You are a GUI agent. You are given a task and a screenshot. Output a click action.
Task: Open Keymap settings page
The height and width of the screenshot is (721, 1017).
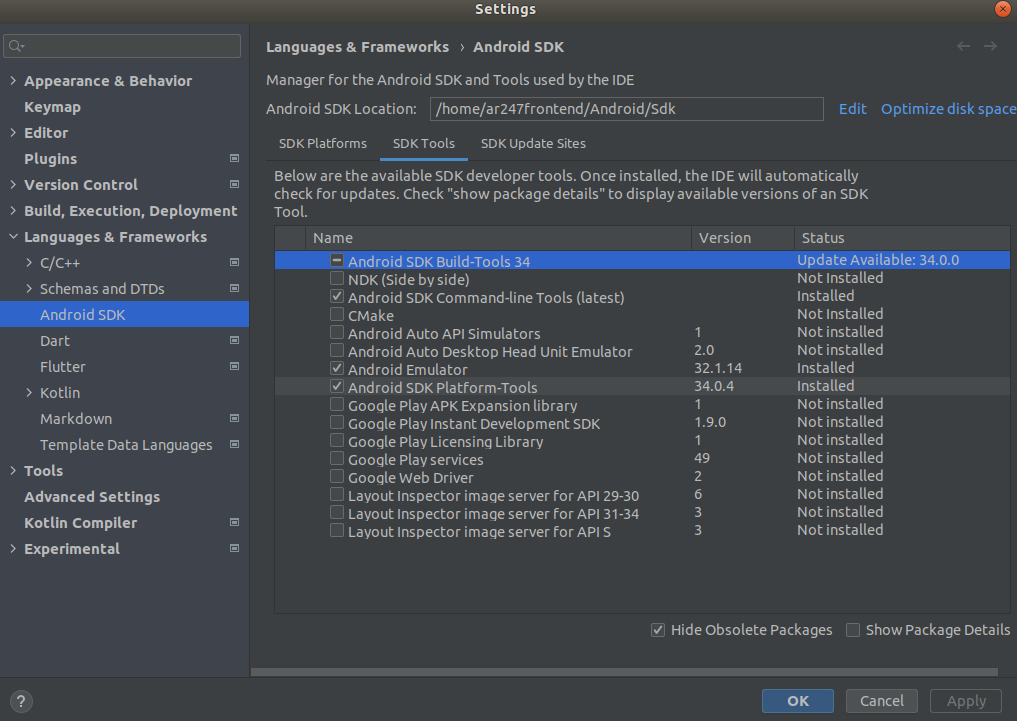point(53,107)
